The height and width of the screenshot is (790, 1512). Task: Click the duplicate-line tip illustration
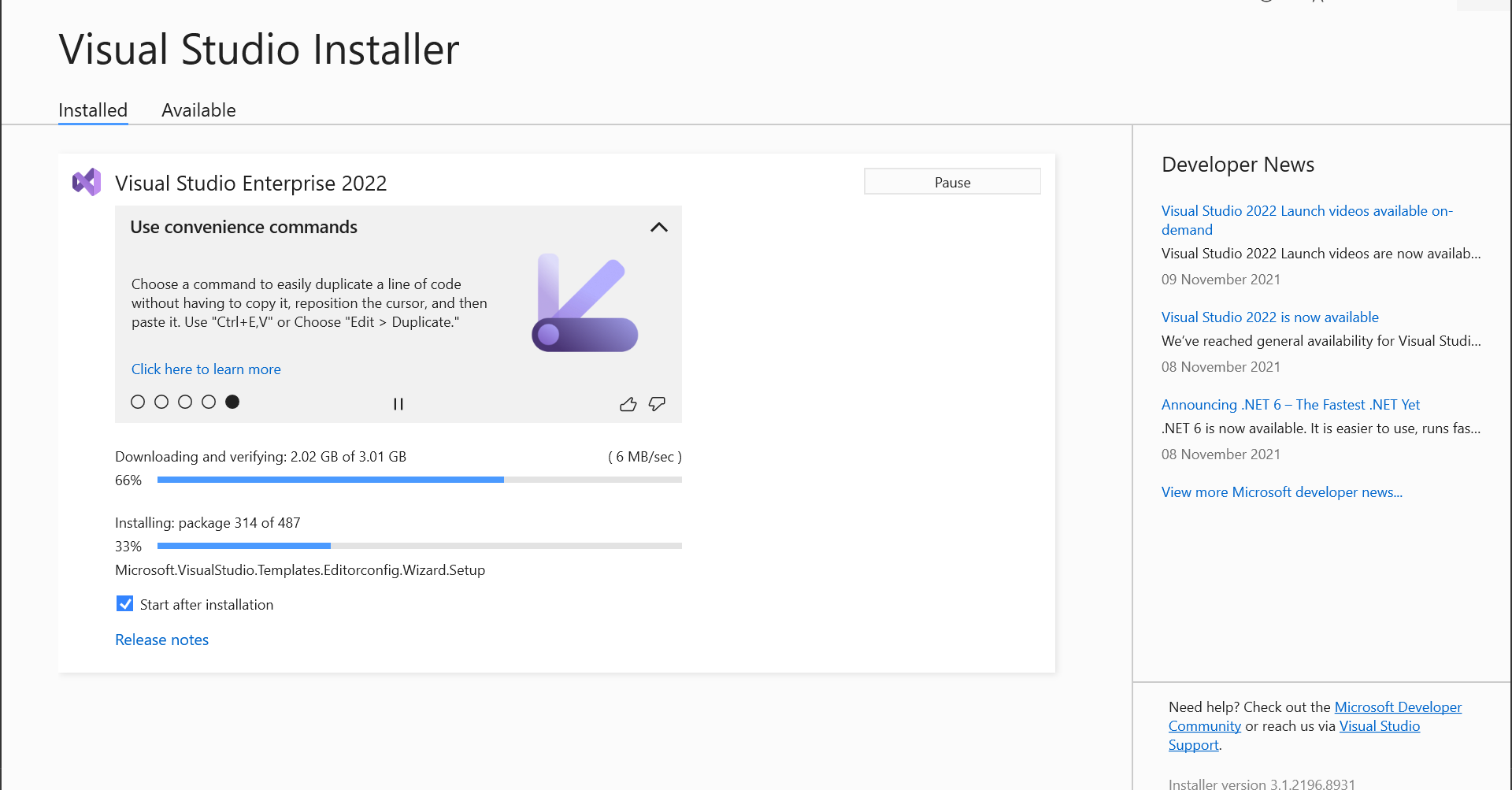585,303
